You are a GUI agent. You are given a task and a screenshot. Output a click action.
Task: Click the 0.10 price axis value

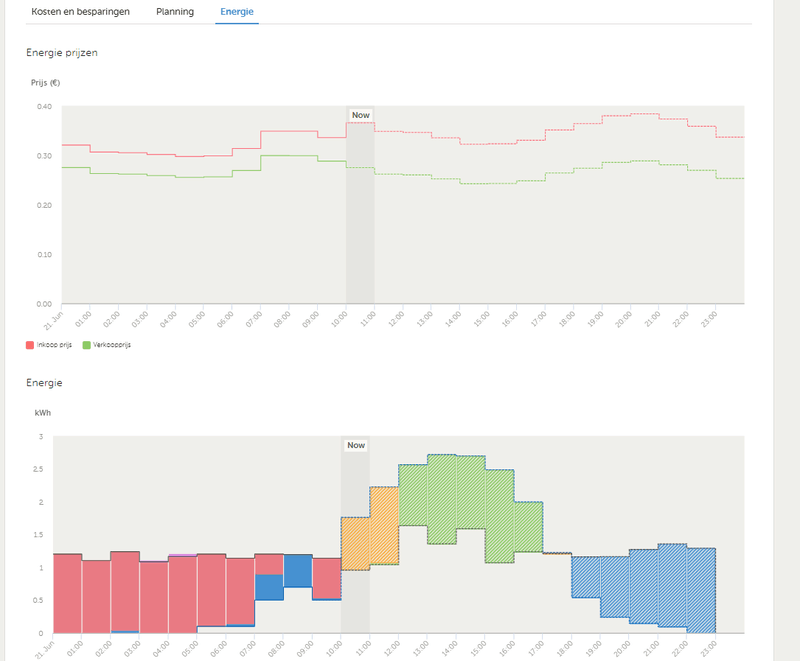click(x=44, y=255)
